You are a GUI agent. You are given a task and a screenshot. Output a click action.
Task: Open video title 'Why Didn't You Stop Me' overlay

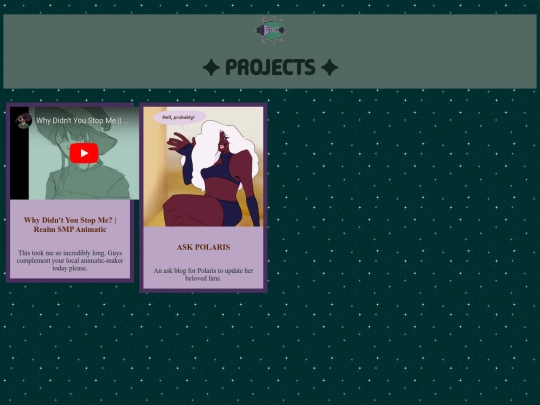(82, 121)
